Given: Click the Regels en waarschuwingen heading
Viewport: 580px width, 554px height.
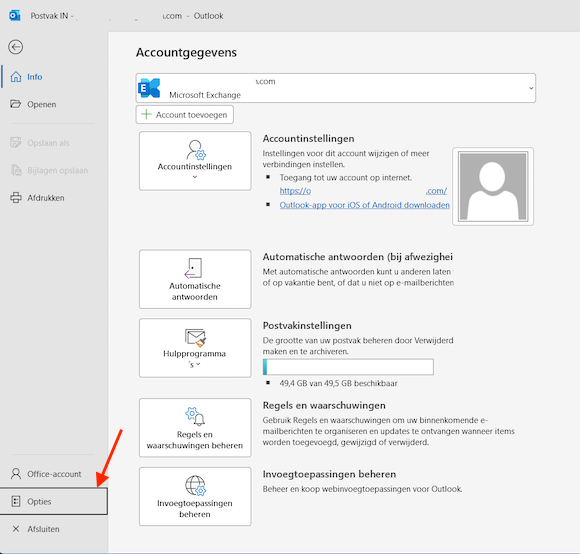Looking at the screenshot, I should click(324, 405).
